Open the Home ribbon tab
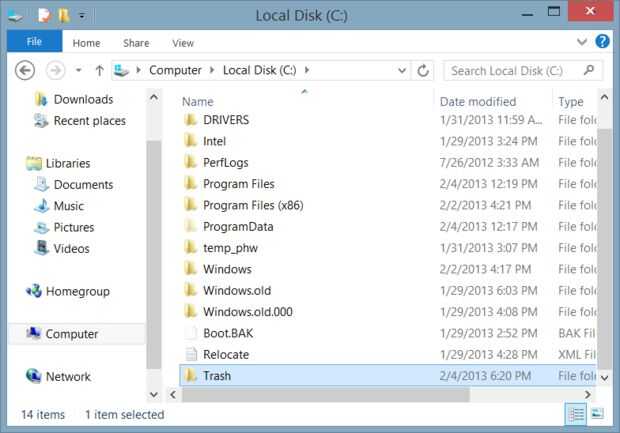620x433 pixels. 86,43
